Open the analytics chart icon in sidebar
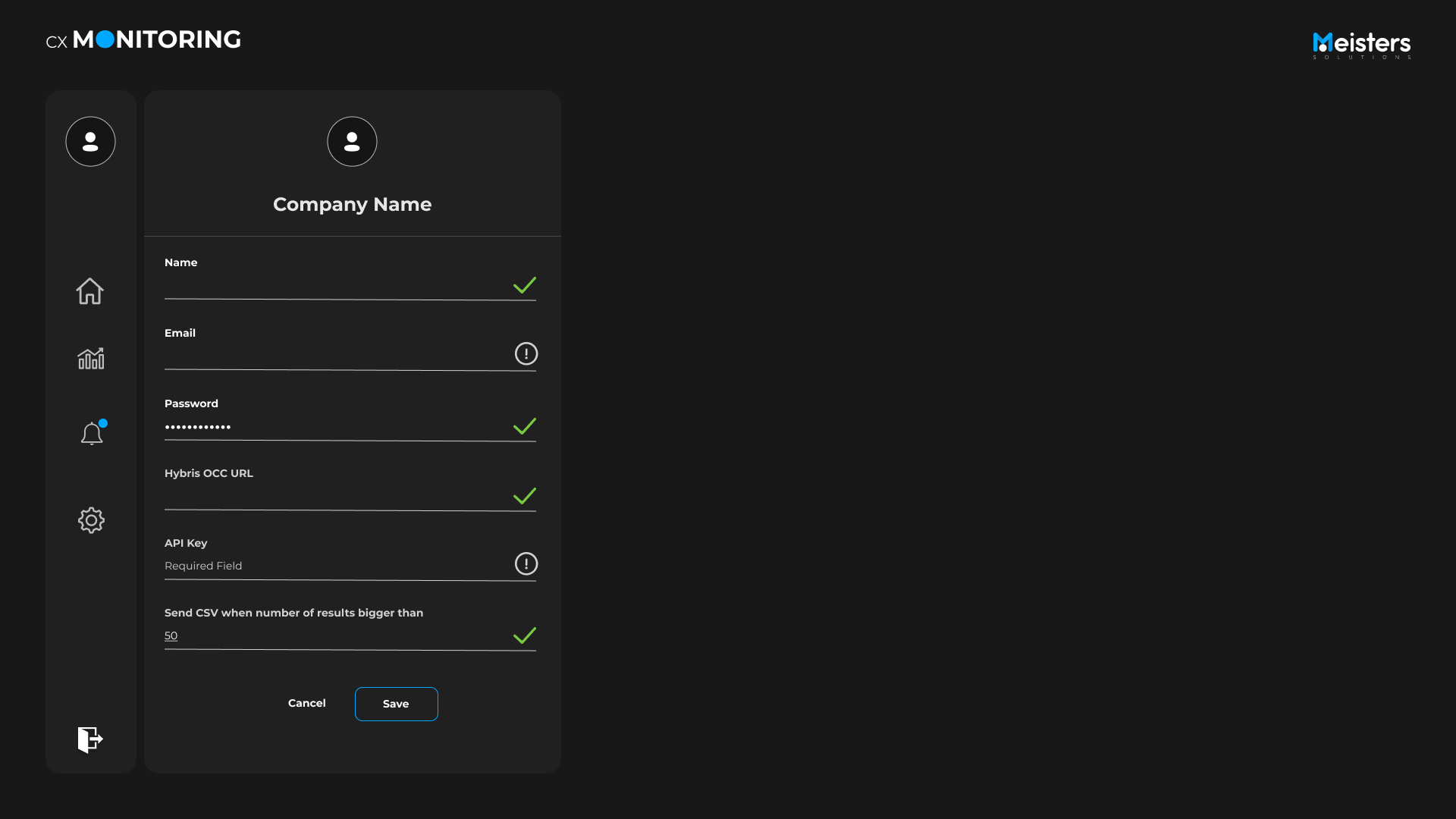Viewport: 1456px width, 819px height. pos(91,359)
